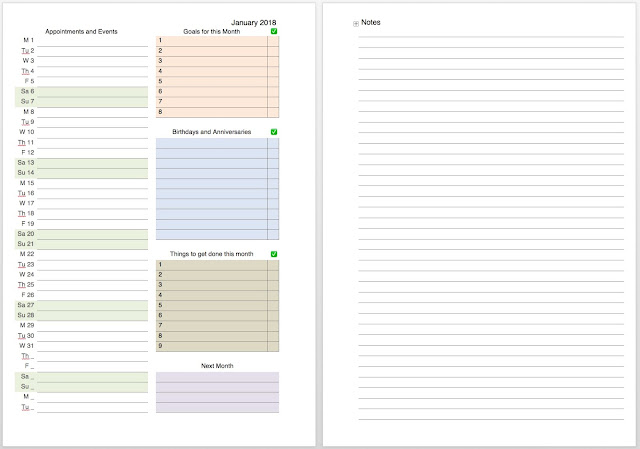Screen dimensions: 640x449
Task: Click the M 1 day row
Action: point(82,41)
